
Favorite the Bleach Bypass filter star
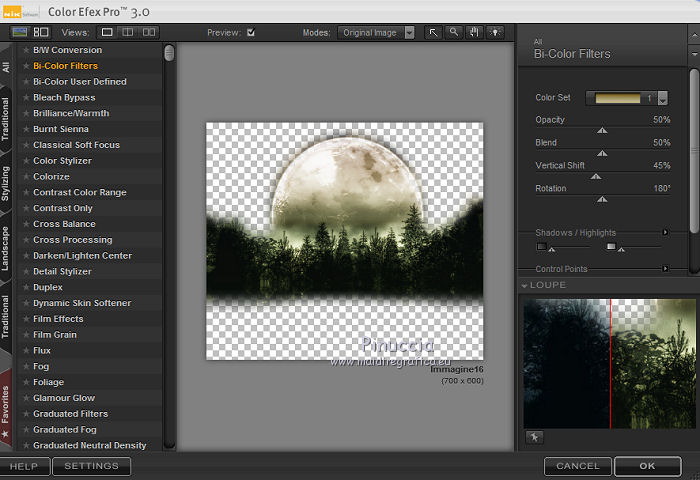pyautogui.click(x=26, y=98)
